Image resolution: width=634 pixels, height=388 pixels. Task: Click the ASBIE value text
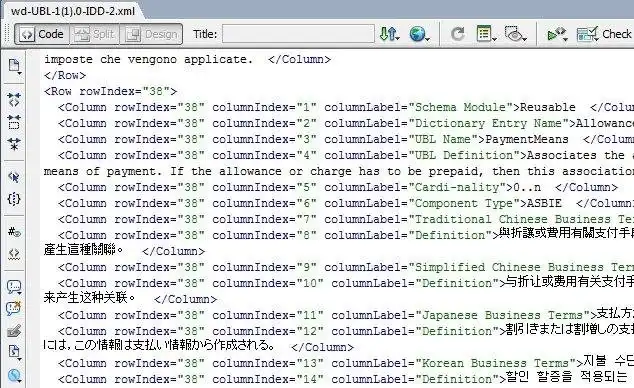coord(544,203)
